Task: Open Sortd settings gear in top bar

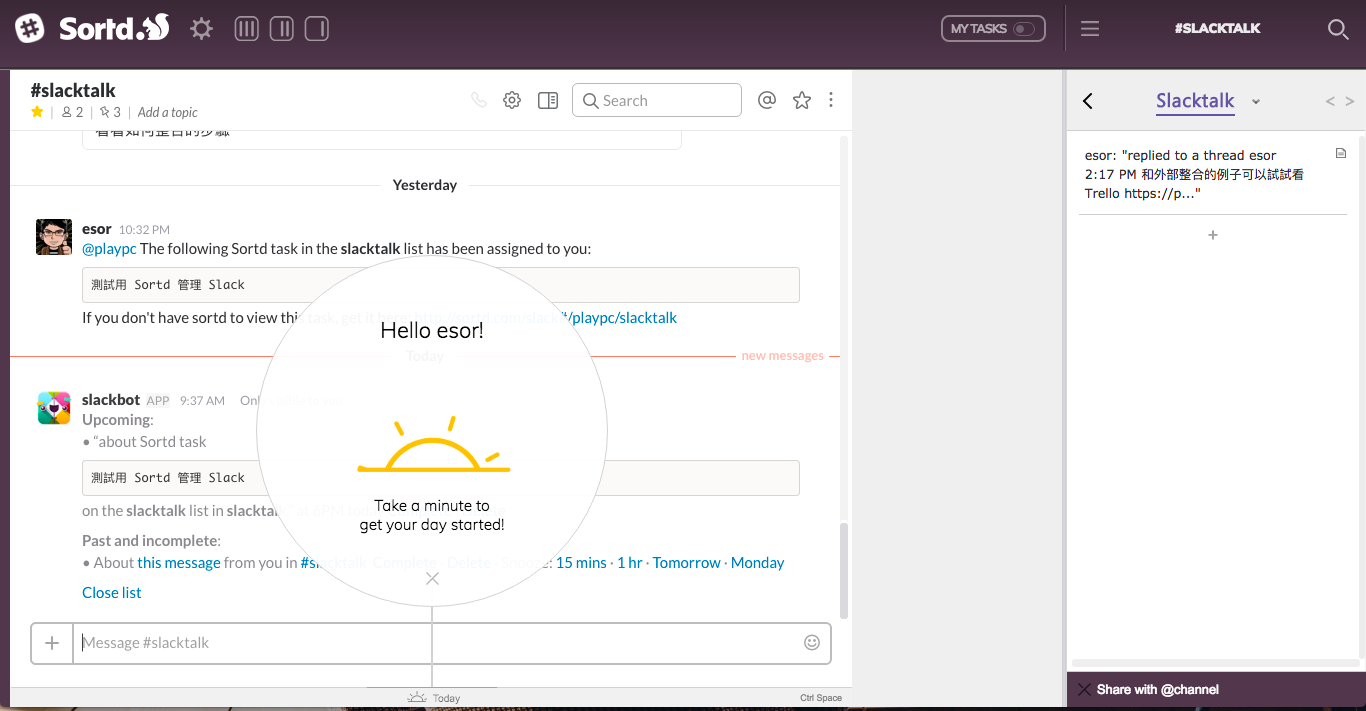Action: (202, 28)
